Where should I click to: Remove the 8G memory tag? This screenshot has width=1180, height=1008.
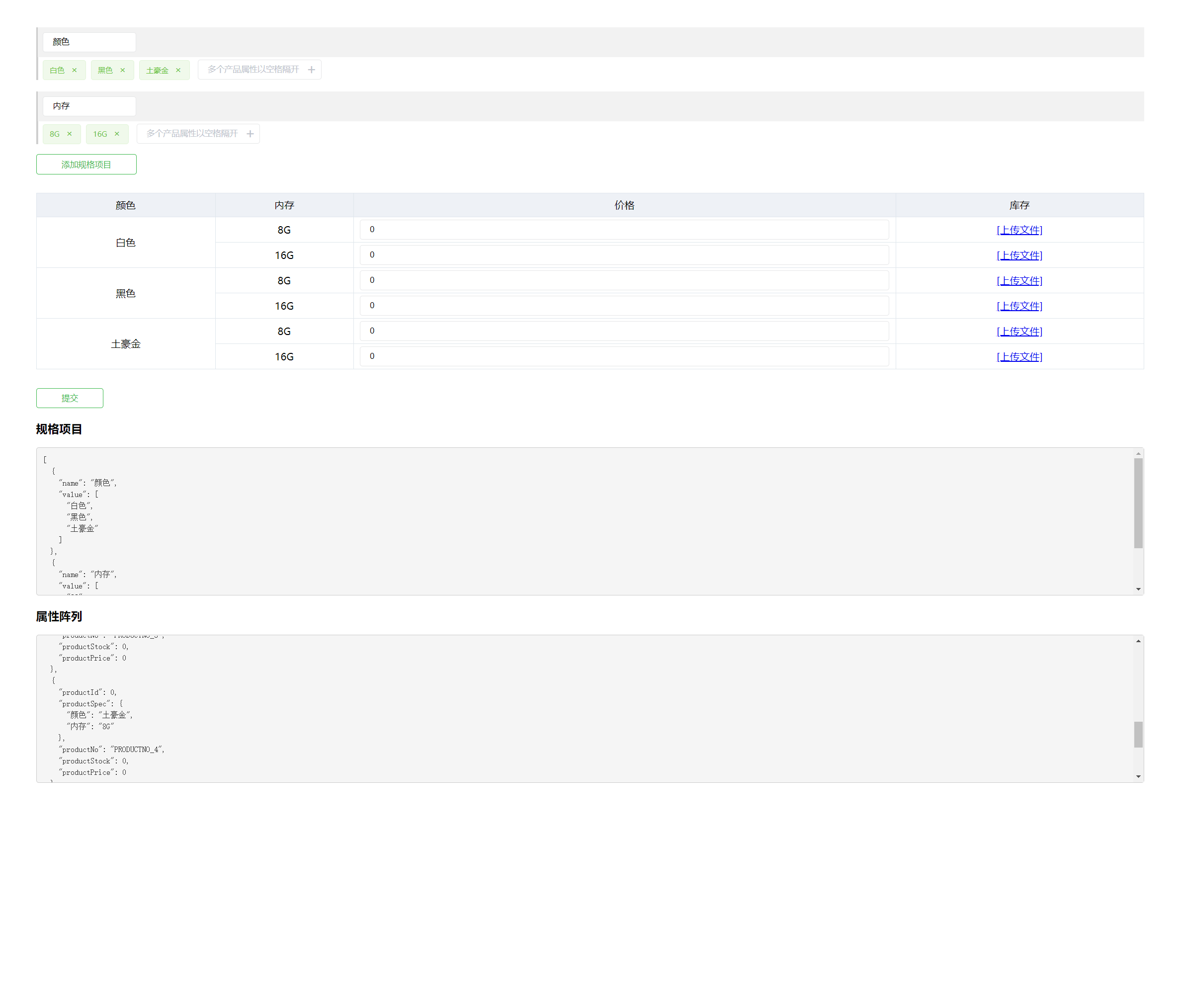point(70,134)
